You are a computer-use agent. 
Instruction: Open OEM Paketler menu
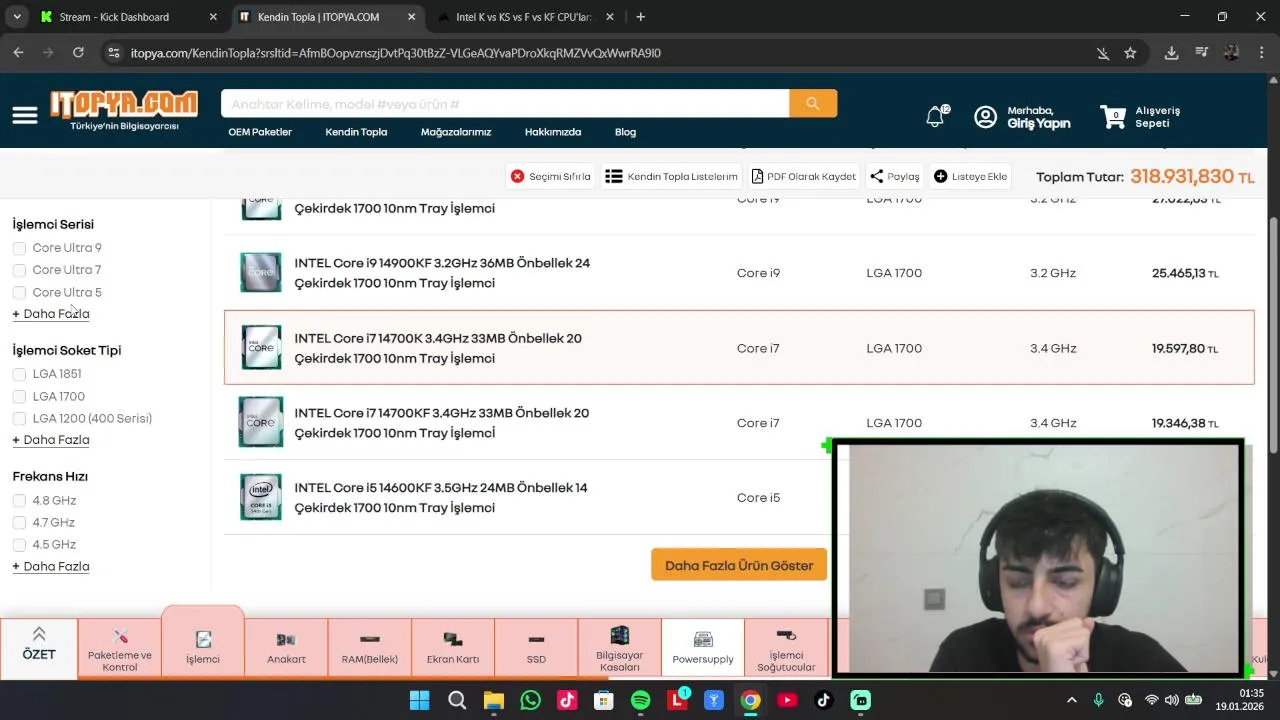tap(260, 132)
